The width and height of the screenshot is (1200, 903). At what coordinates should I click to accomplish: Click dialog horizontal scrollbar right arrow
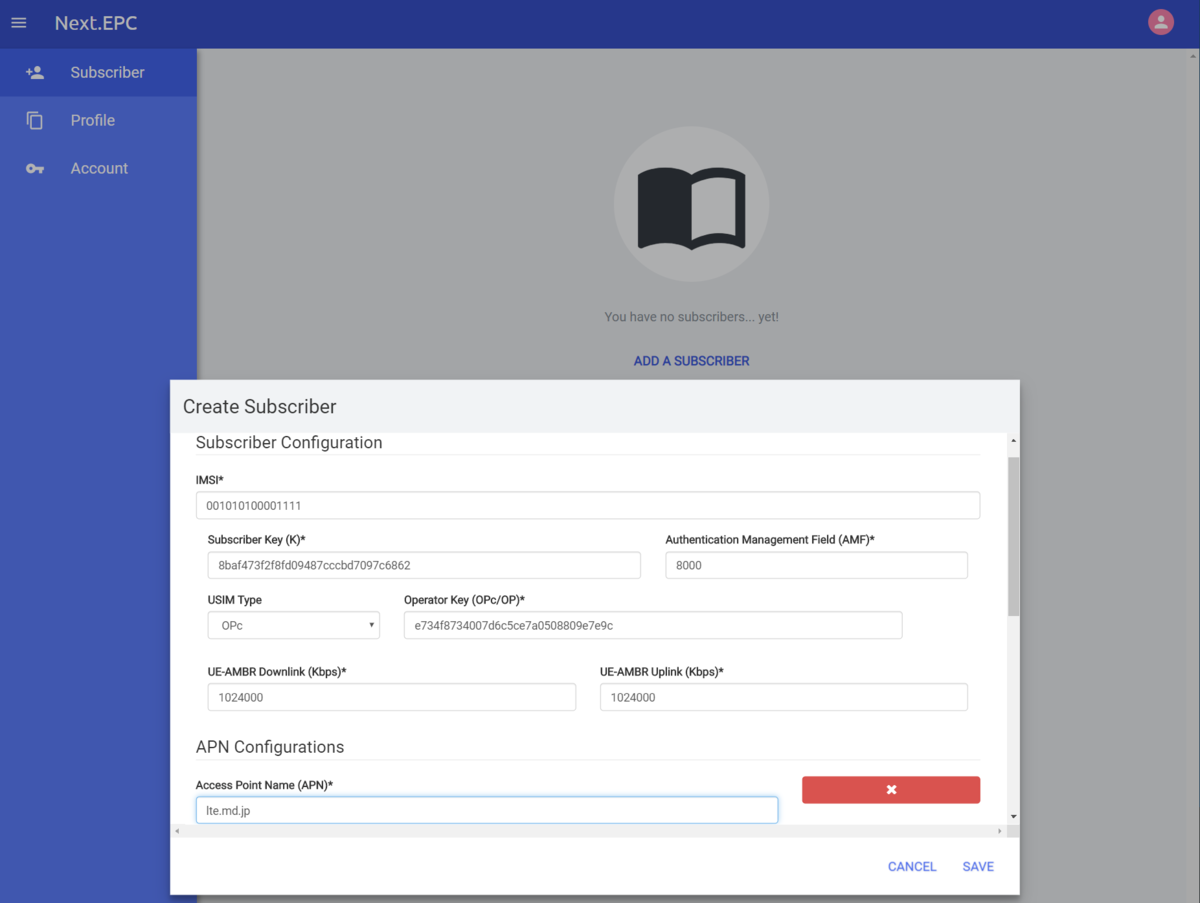coord(999,831)
